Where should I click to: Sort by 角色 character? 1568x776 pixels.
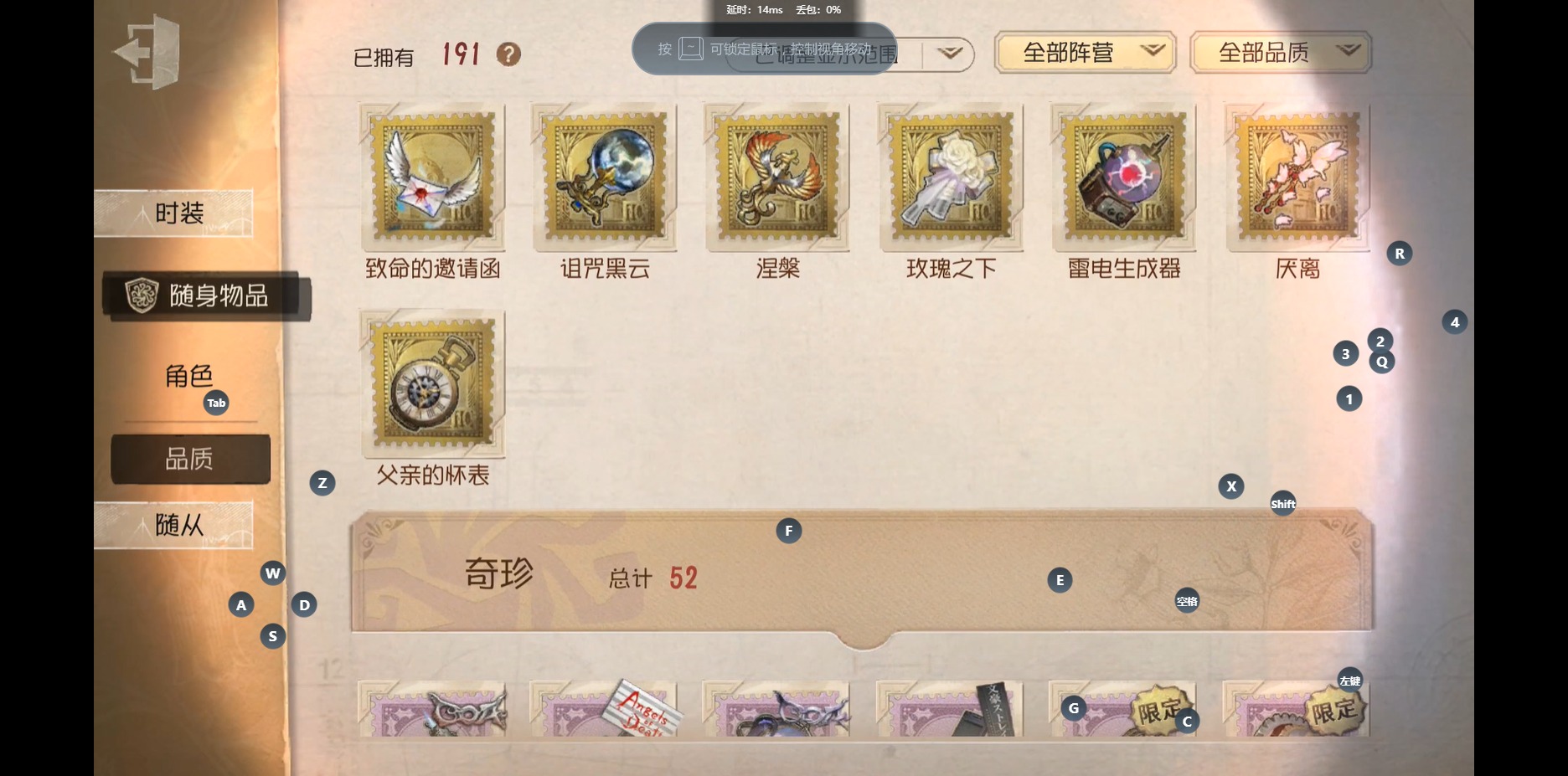click(x=189, y=376)
